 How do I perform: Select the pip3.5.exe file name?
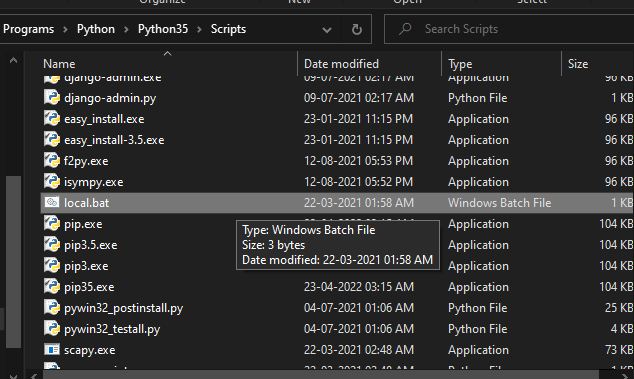(x=91, y=246)
